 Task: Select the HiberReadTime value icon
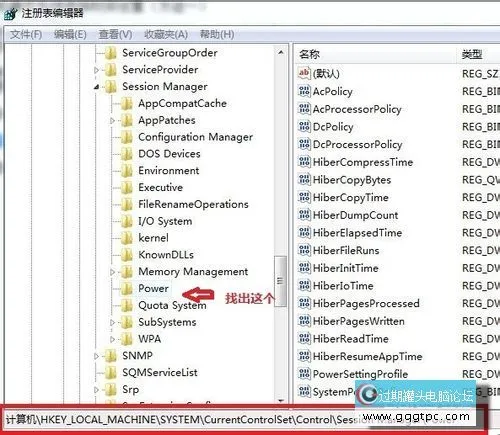pos(304,338)
